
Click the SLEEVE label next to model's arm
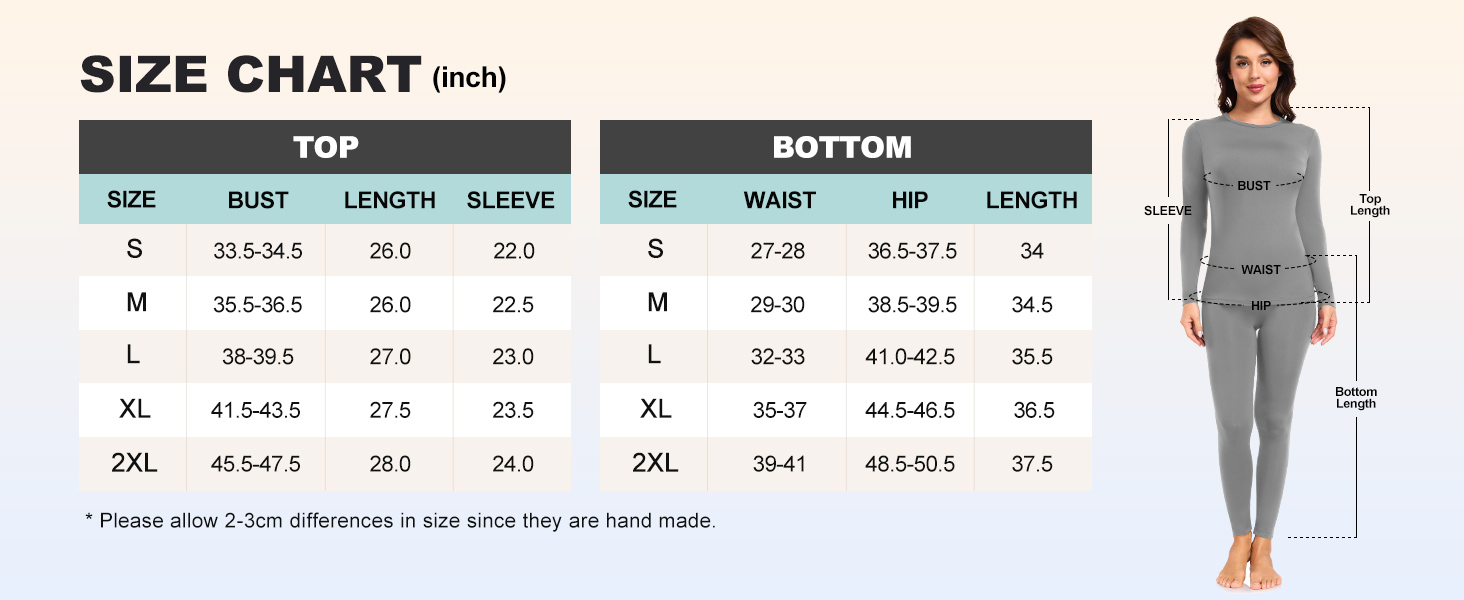pyautogui.click(x=1167, y=211)
